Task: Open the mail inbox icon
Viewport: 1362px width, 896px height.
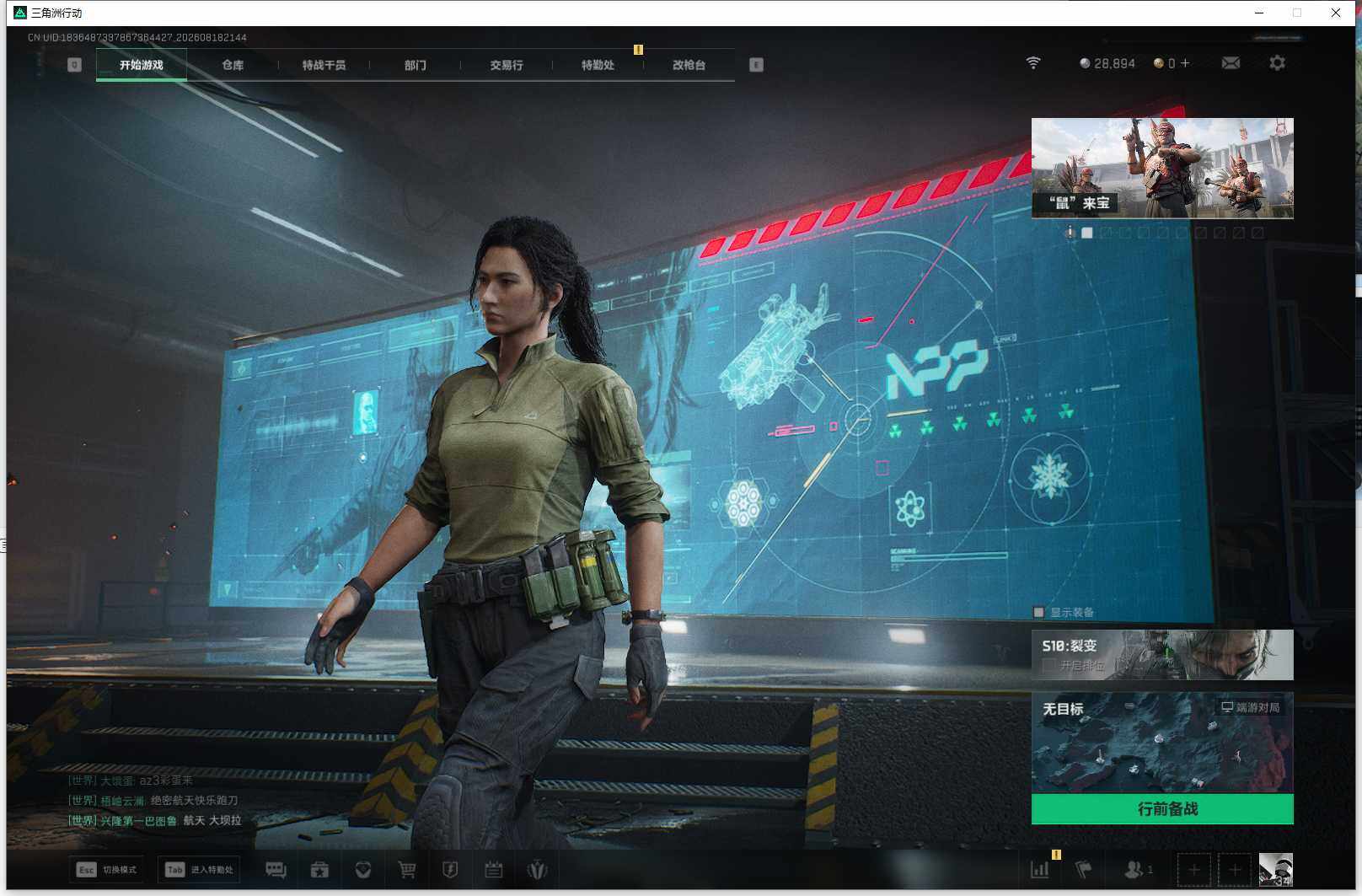Action: pyautogui.click(x=1231, y=63)
